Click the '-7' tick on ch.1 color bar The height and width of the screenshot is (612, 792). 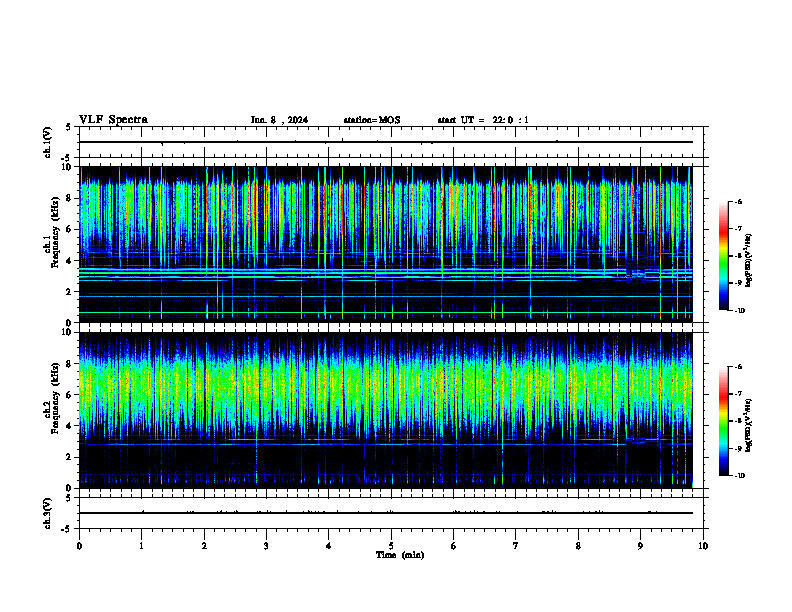point(738,229)
